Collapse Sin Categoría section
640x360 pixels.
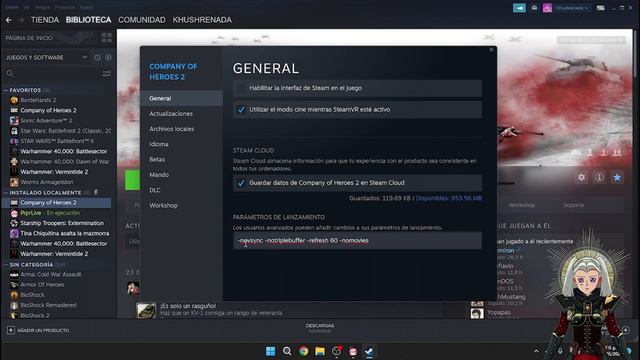coord(6,265)
